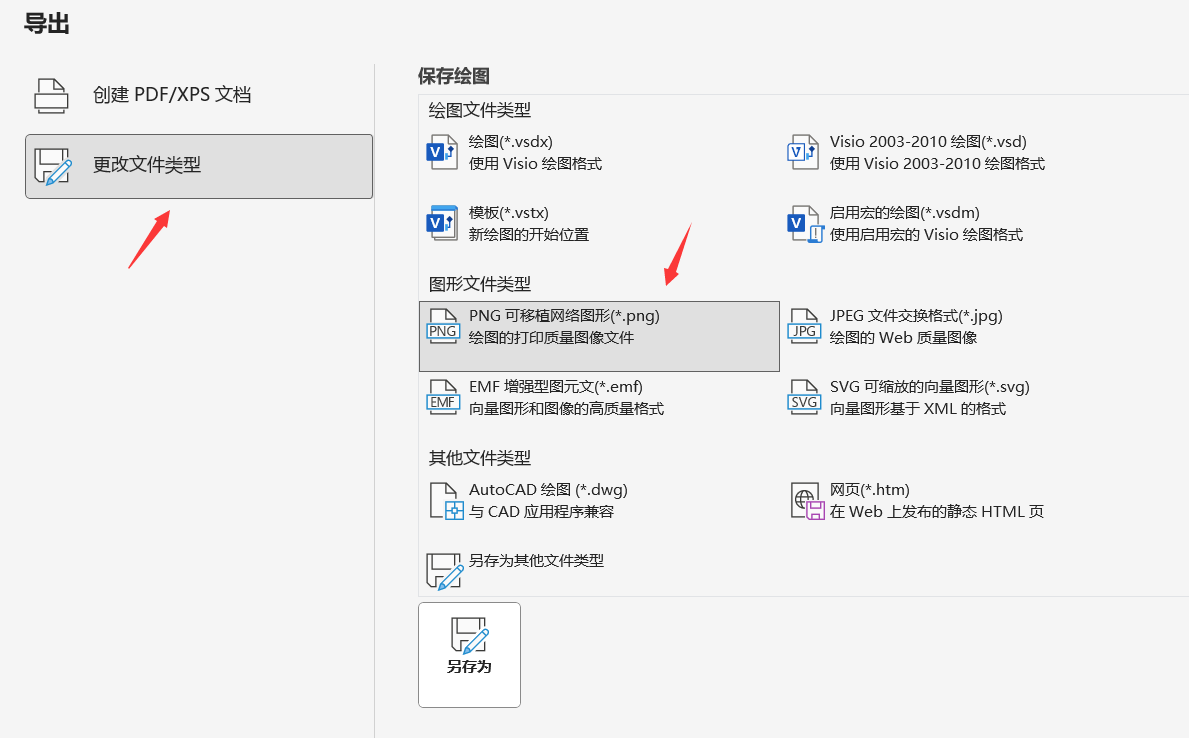Select AutoCAD 绘图 (*.dwg) label
Image resolution: width=1189 pixels, height=738 pixels.
[x=548, y=490]
